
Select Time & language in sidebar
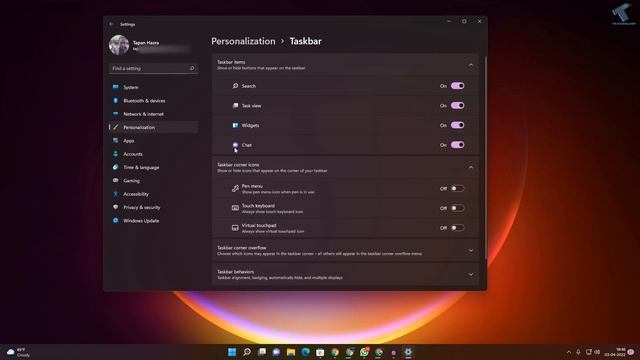[x=153, y=167]
